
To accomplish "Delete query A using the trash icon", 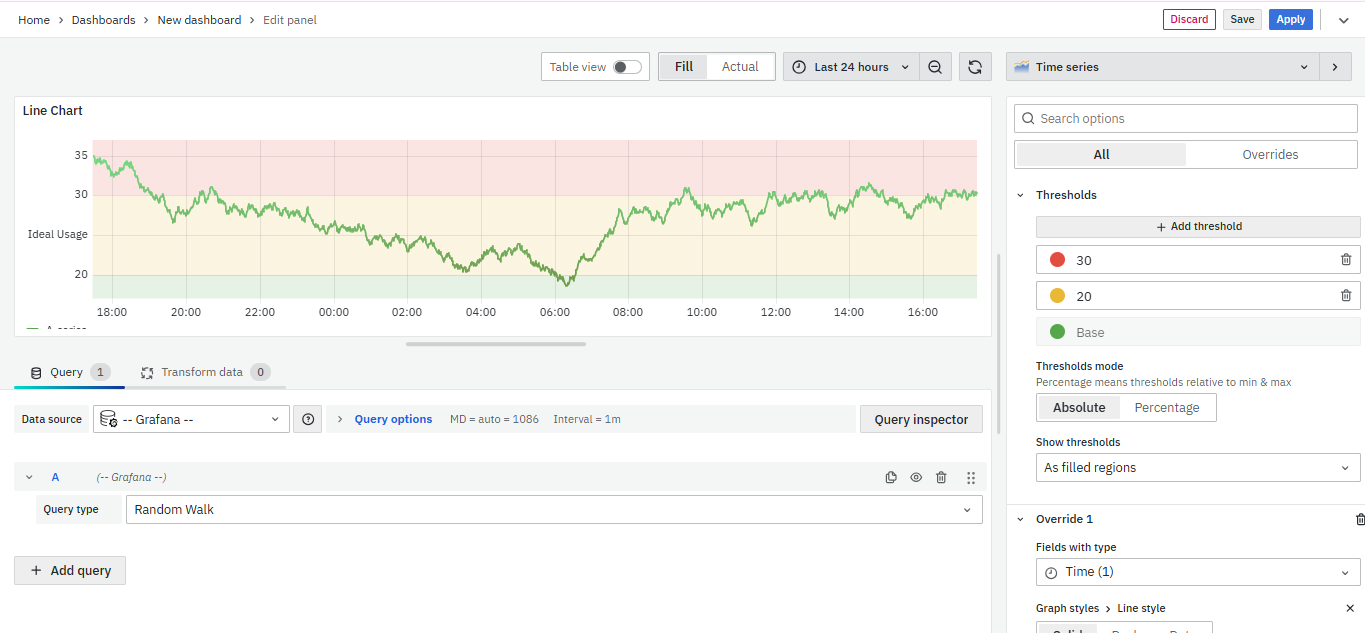I will click(x=941, y=478).
